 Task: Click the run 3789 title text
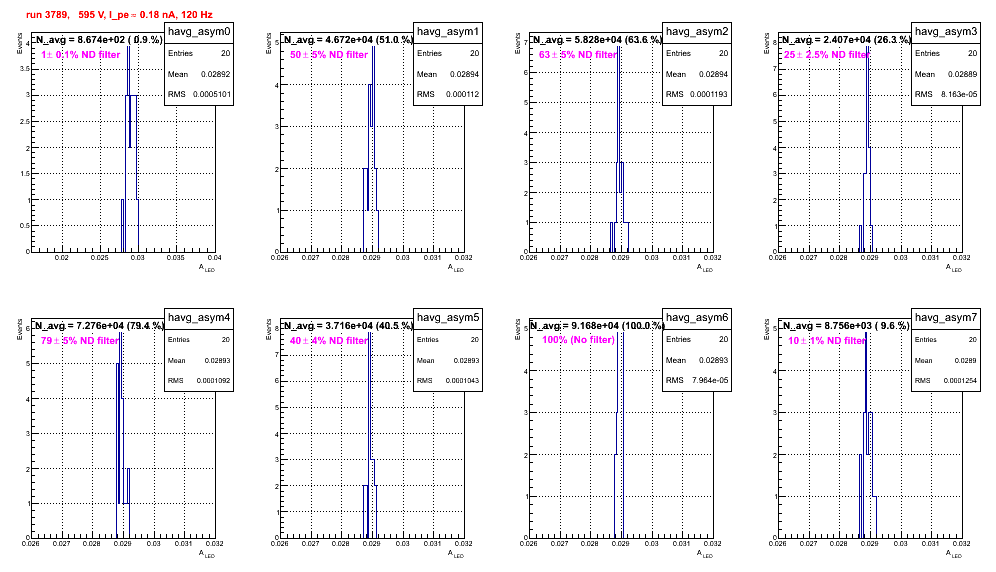coord(119,15)
